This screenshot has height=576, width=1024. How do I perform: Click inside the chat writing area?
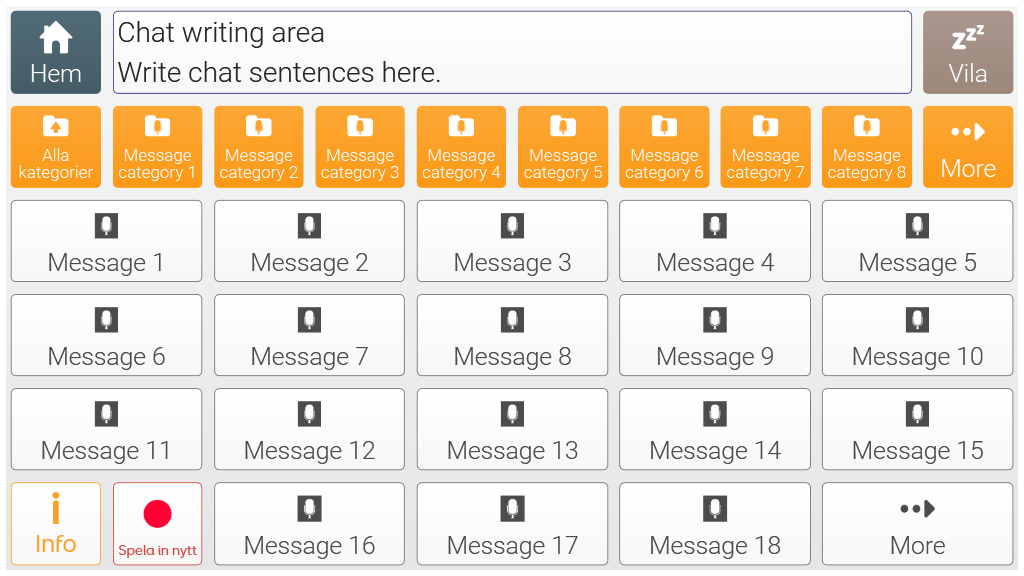coord(512,52)
